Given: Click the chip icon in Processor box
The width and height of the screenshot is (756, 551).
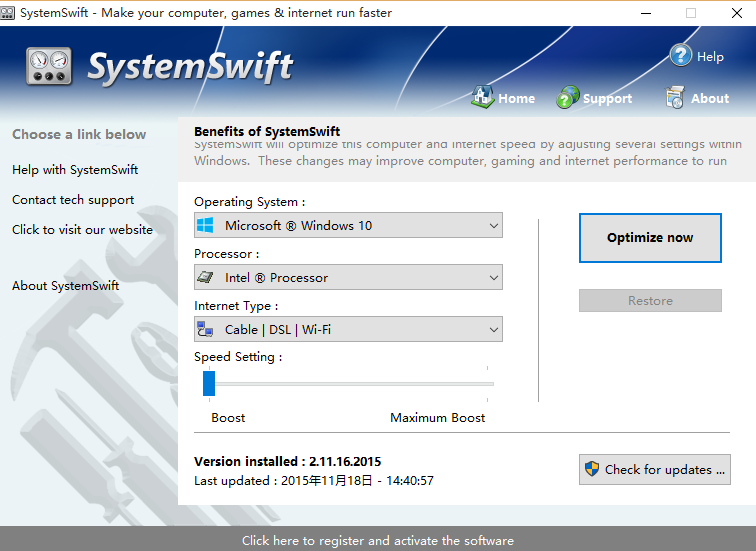Looking at the screenshot, I should [x=206, y=278].
